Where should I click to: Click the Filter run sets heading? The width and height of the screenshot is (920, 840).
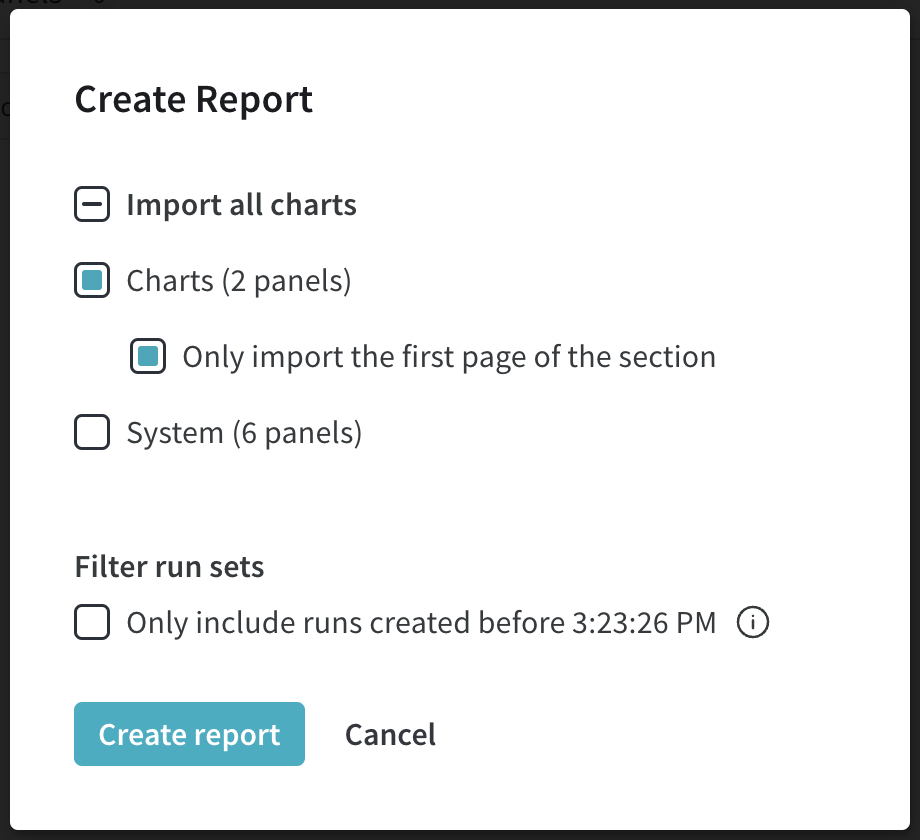pyautogui.click(x=169, y=566)
